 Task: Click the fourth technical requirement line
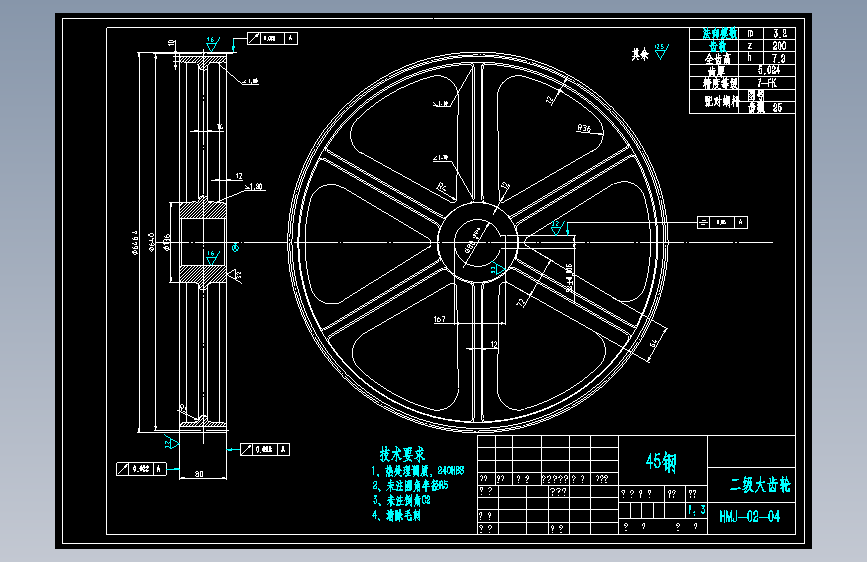[396, 516]
